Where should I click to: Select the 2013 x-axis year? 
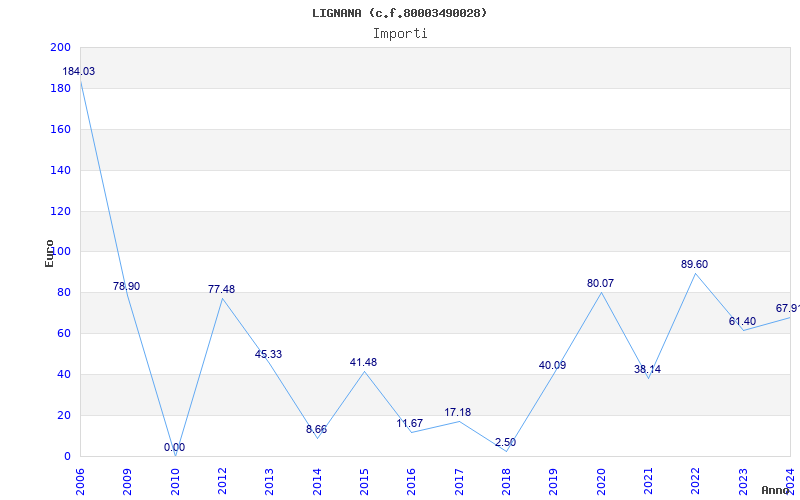tap(269, 482)
